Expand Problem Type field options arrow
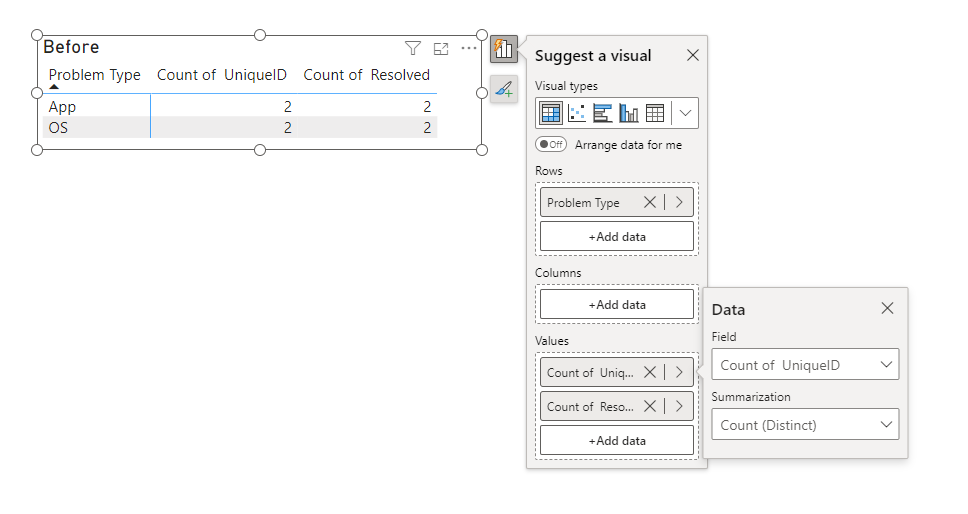 tap(679, 202)
